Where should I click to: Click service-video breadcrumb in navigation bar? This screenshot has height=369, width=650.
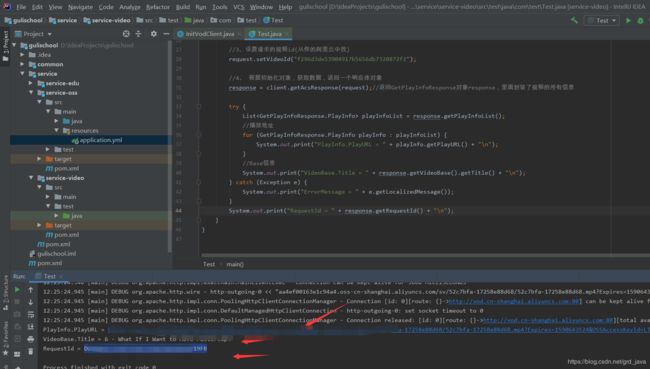pyautogui.click(x=107, y=20)
